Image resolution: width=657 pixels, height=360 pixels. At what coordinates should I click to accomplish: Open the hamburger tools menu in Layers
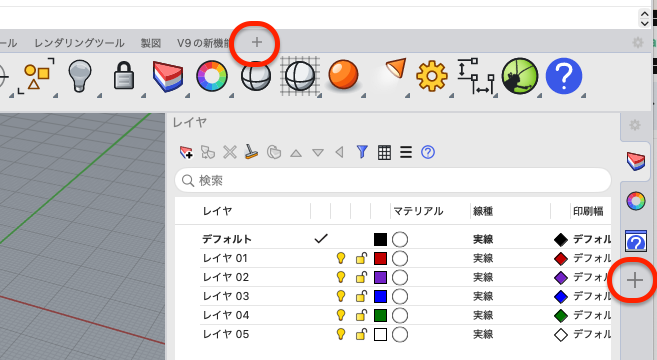pyautogui.click(x=406, y=152)
